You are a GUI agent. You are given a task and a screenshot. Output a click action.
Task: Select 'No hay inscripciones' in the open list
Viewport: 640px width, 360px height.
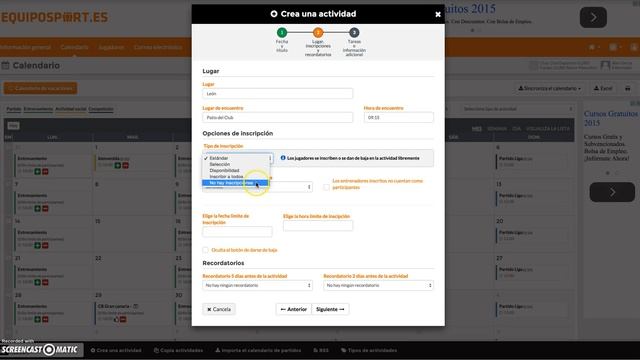(236, 183)
